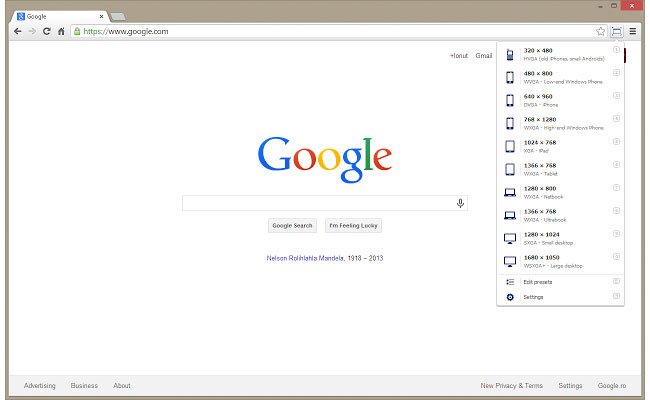This screenshot has height=400, width=650.
Task: Open the About footer link
Action: 122,385
